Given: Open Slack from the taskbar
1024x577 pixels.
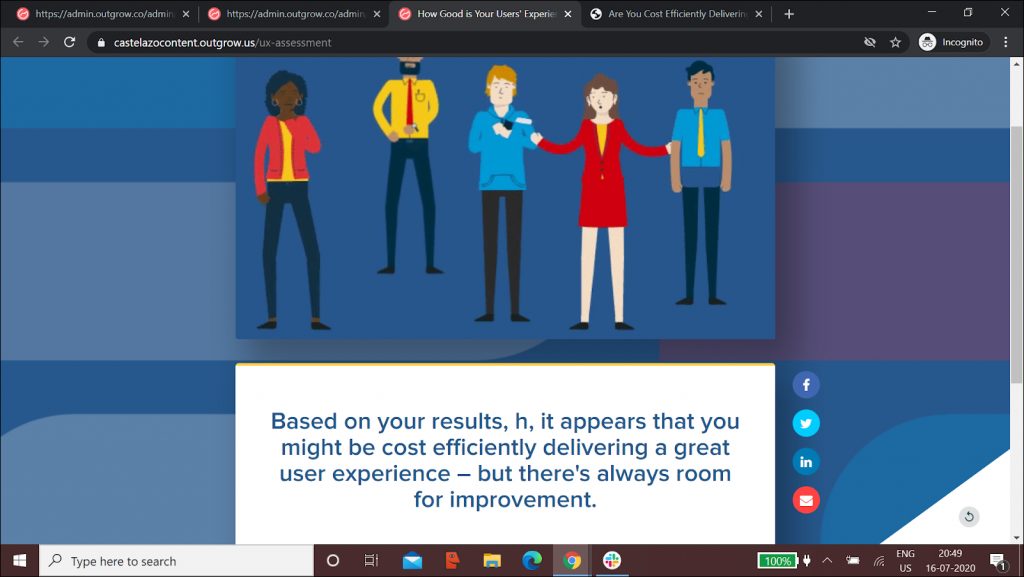Looking at the screenshot, I should 612,561.
